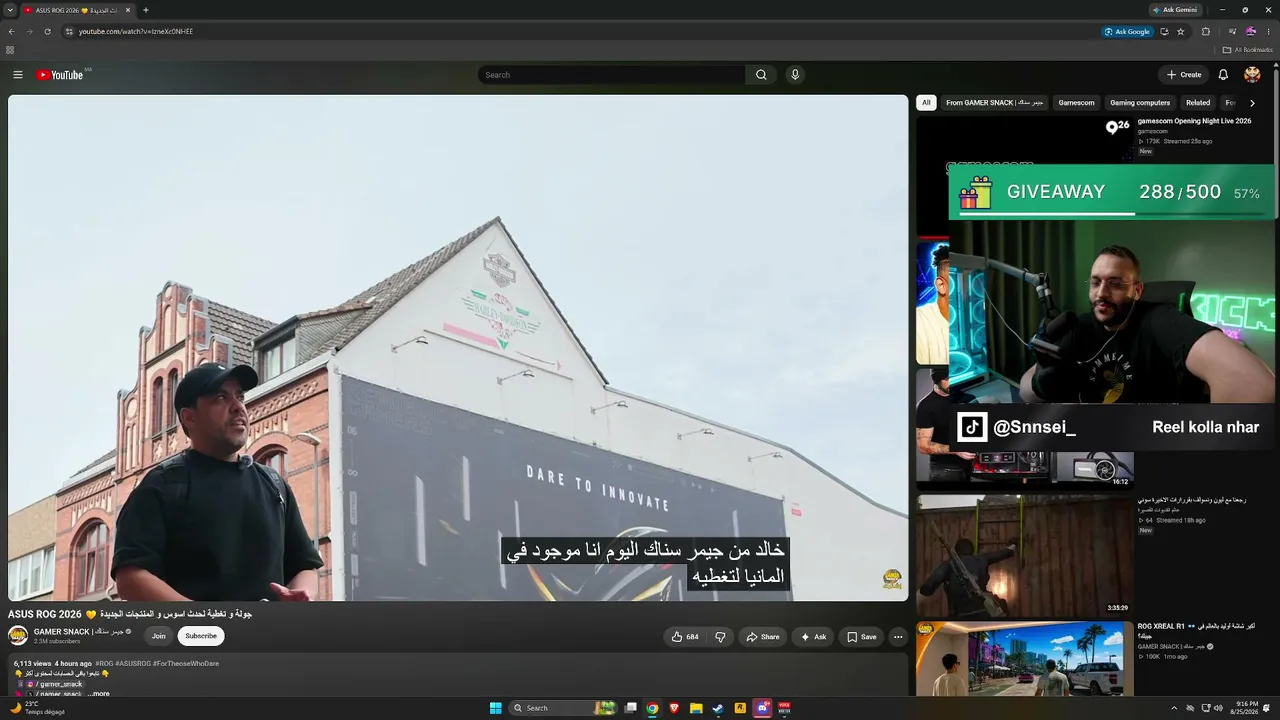This screenshot has width=1280, height=720.
Task: Click the Ask Gemini button
Action: (1175, 10)
